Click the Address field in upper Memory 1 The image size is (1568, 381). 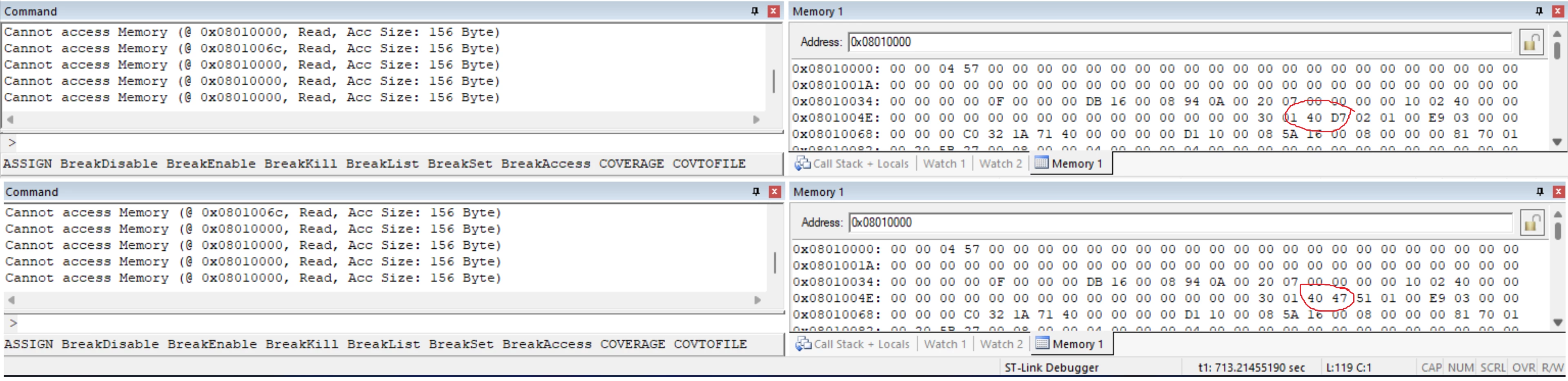[x=1180, y=42]
